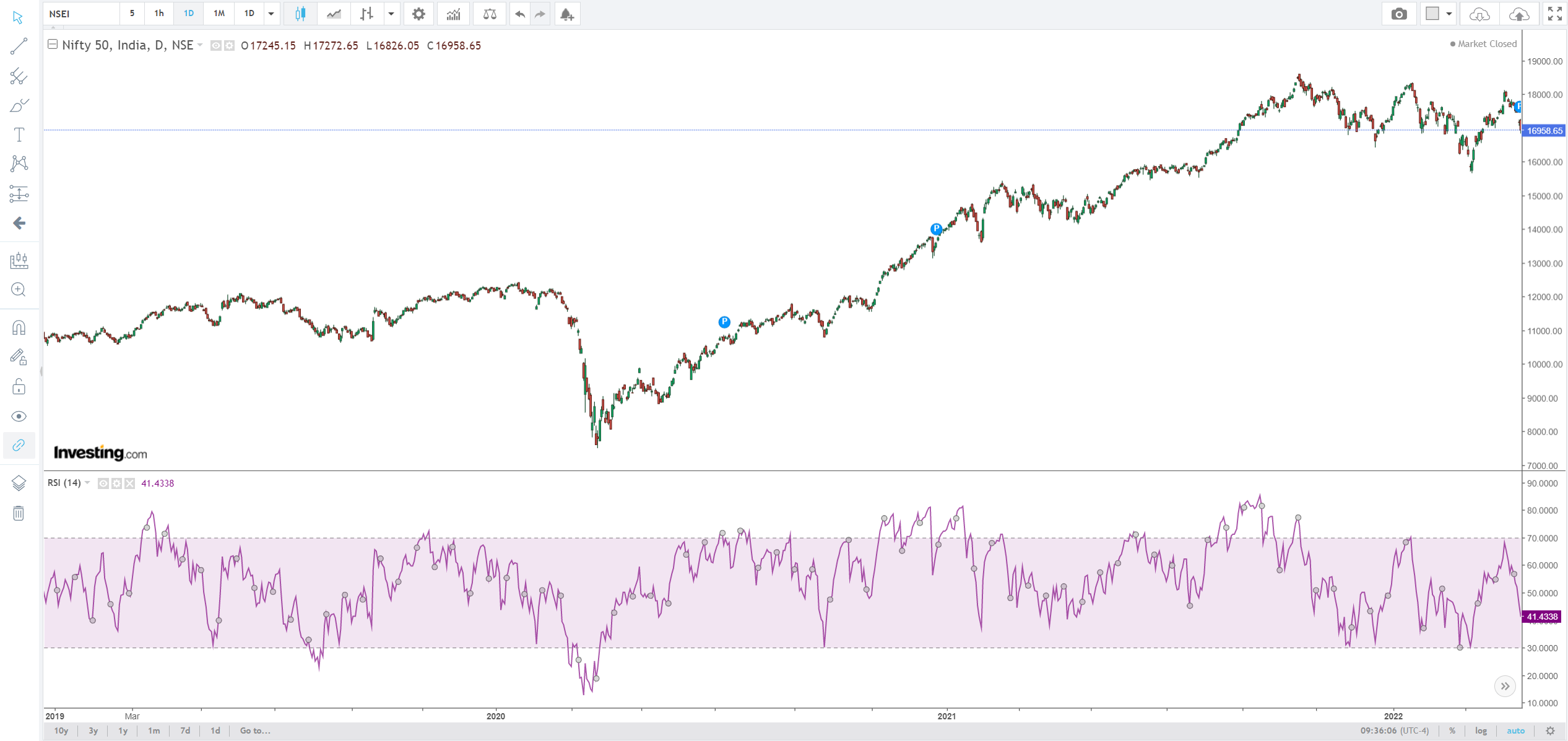Image resolution: width=1568 pixels, height=741 pixels.
Task: Toggle stay in drawing mode
Action: tap(19, 357)
